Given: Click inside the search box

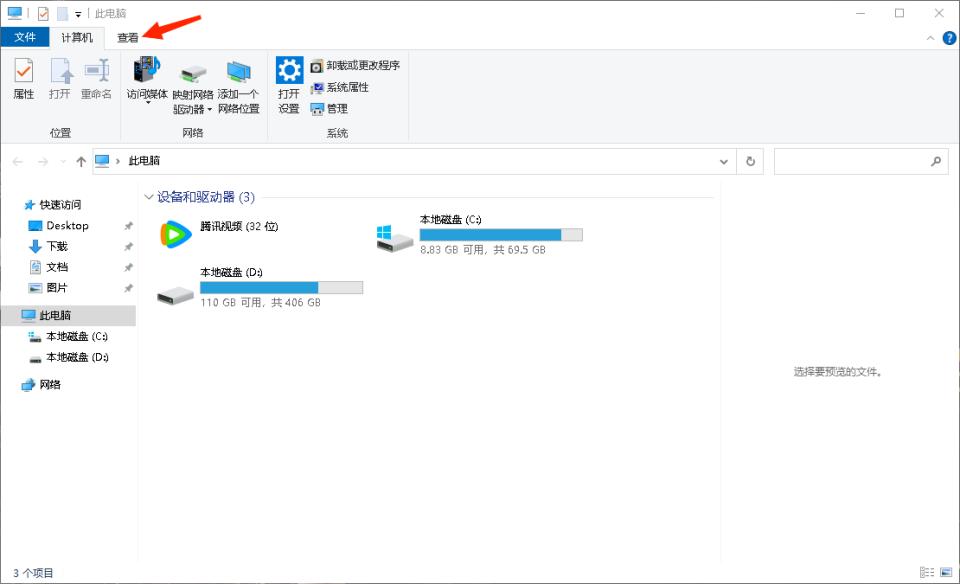Looking at the screenshot, I should [860, 161].
